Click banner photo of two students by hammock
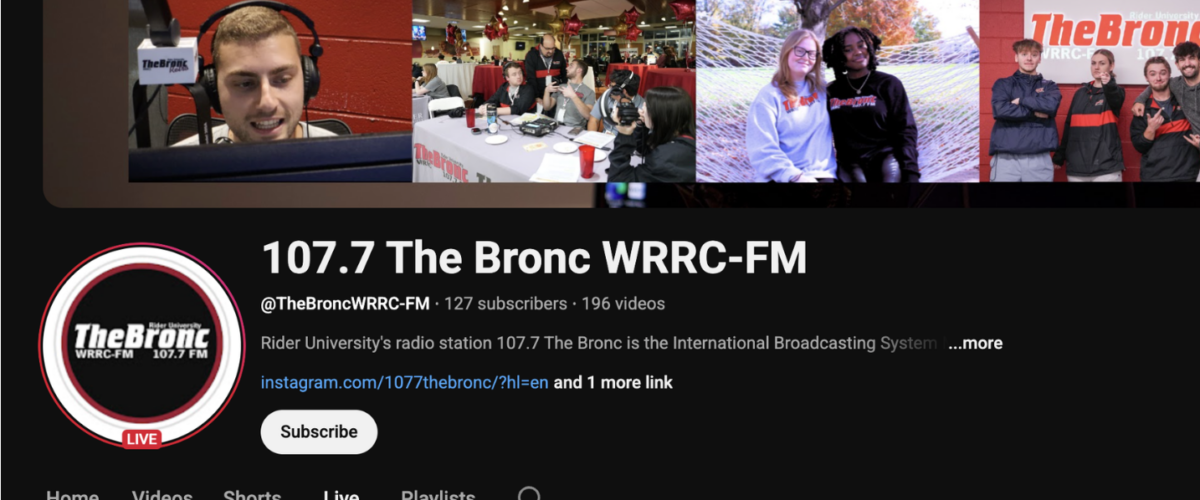 coord(837,91)
